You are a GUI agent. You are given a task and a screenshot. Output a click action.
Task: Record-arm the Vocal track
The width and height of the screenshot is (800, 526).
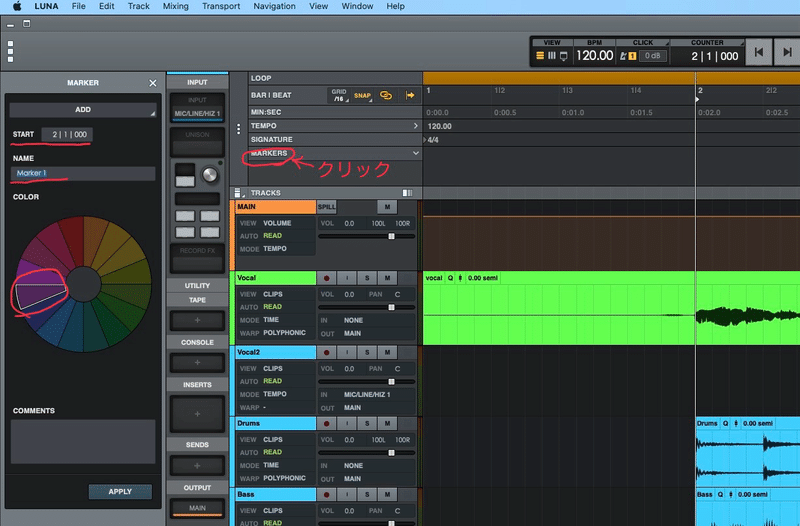pos(327,278)
